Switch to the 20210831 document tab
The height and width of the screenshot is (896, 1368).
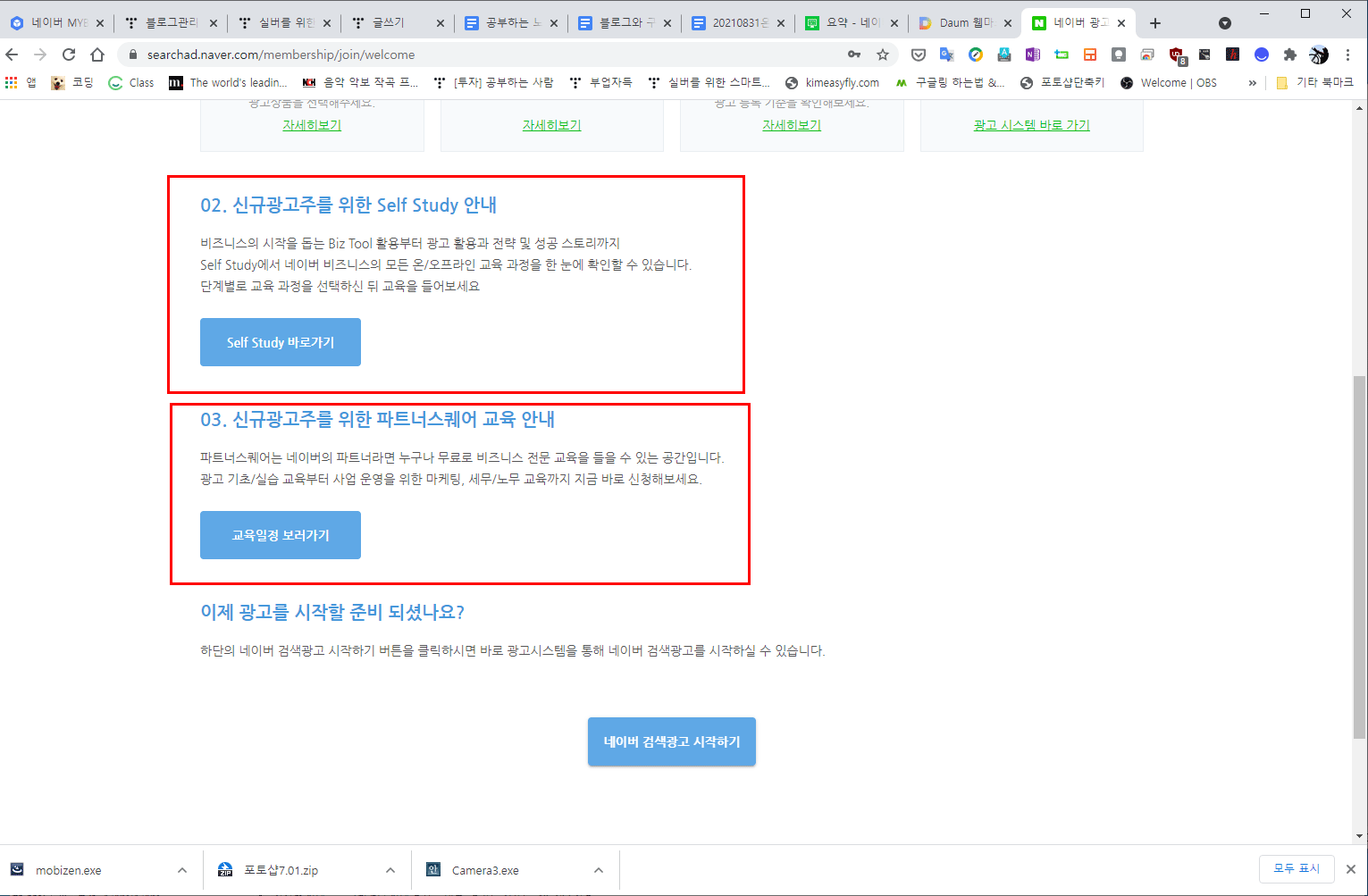(x=738, y=23)
